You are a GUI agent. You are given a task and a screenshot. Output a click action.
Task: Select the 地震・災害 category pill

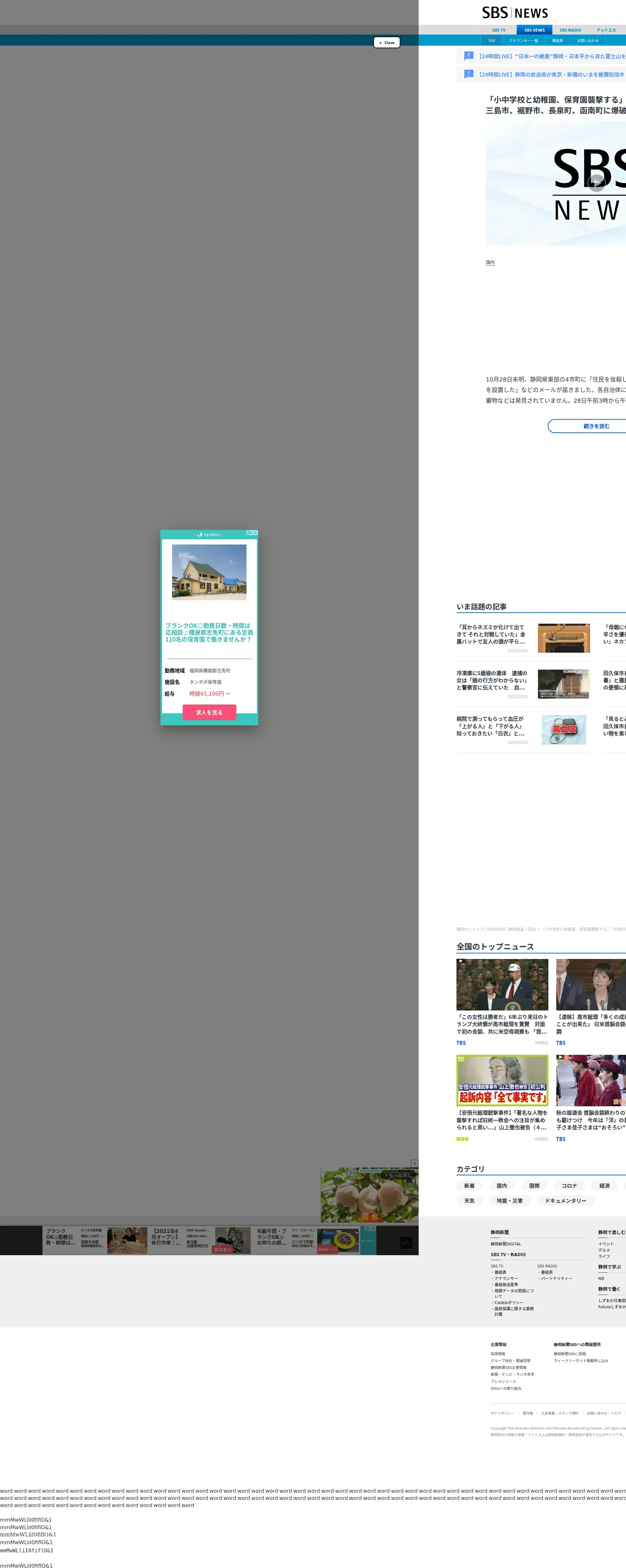tap(509, 1200)
